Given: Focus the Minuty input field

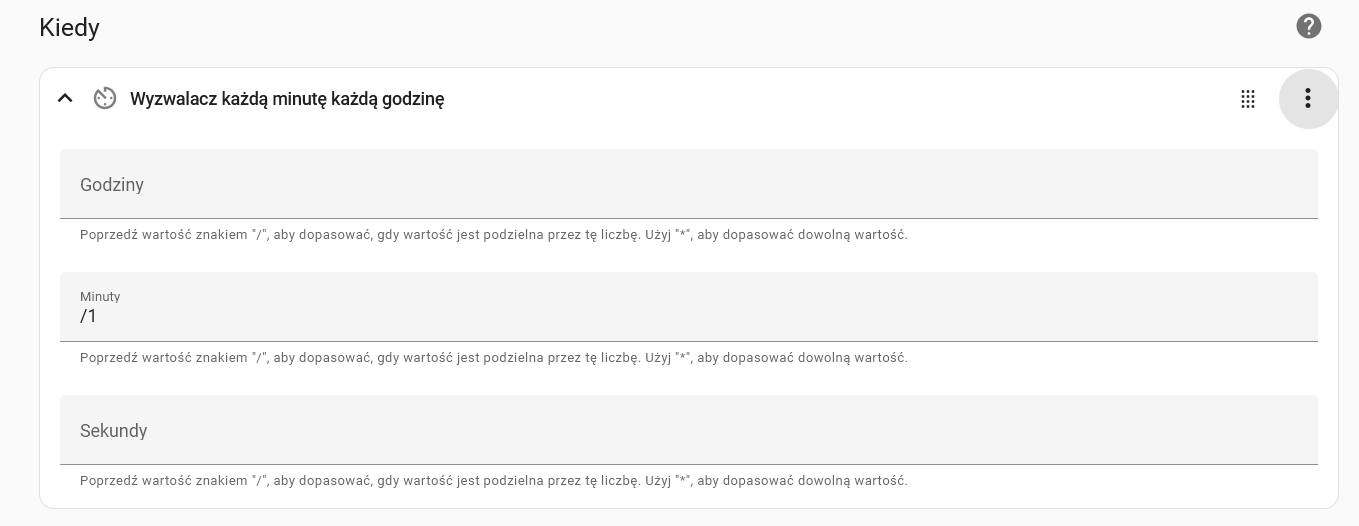Looking at the screenshot, I should point(688,307).
